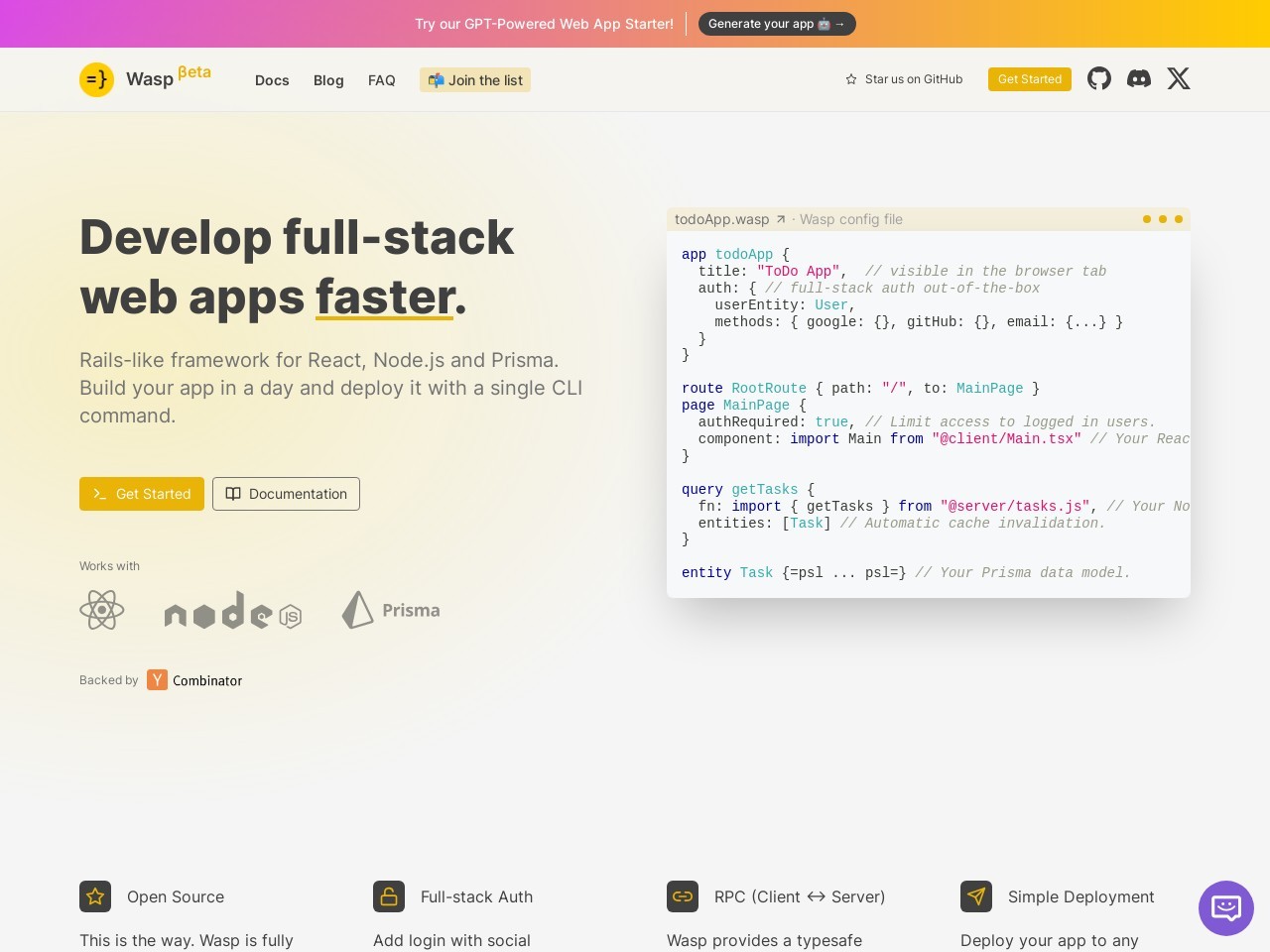This screenshot has height=952, width=1270.
Task: Open the X (Twitter) profile icon
Action: click(x=1179, y=78)
